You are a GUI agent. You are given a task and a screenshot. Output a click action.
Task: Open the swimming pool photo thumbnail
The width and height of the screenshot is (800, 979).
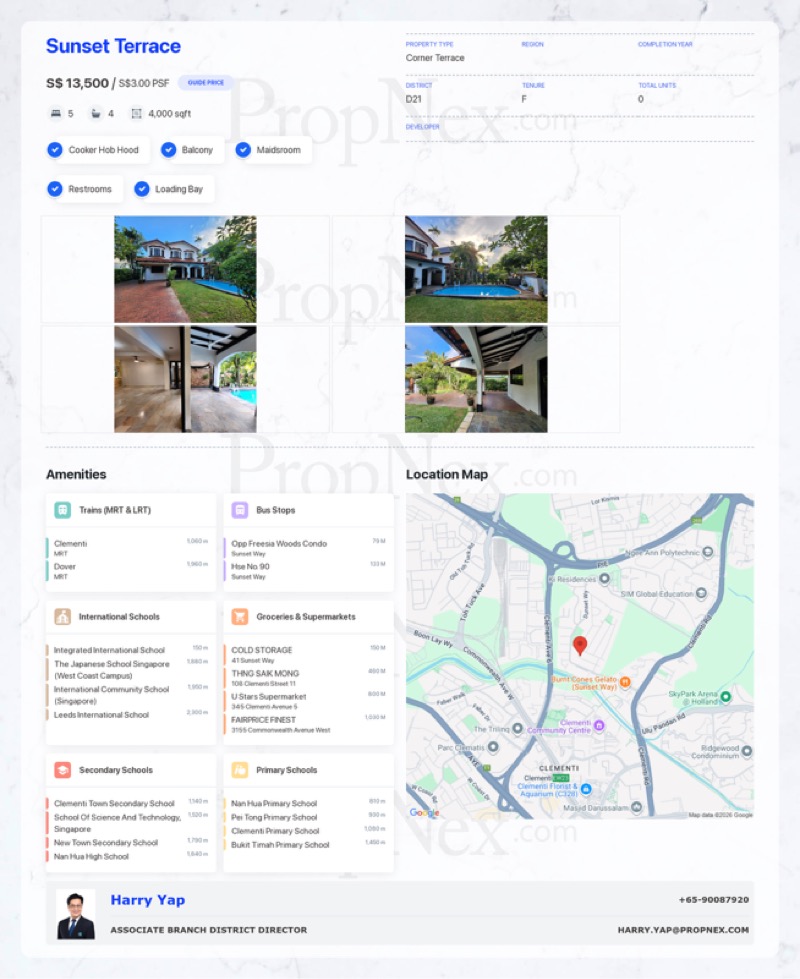coord(476,268)
